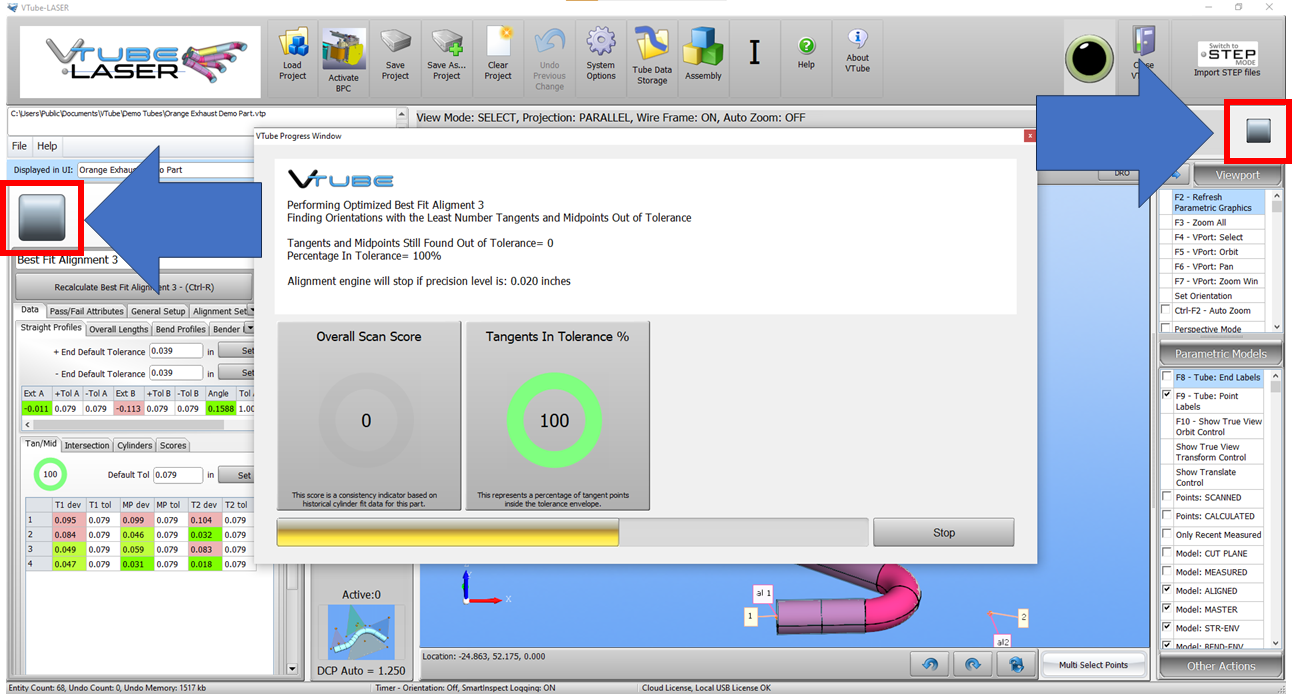The image size is (1292, 694).
Task: Save the project with Save Project
Action: [395, 57]
